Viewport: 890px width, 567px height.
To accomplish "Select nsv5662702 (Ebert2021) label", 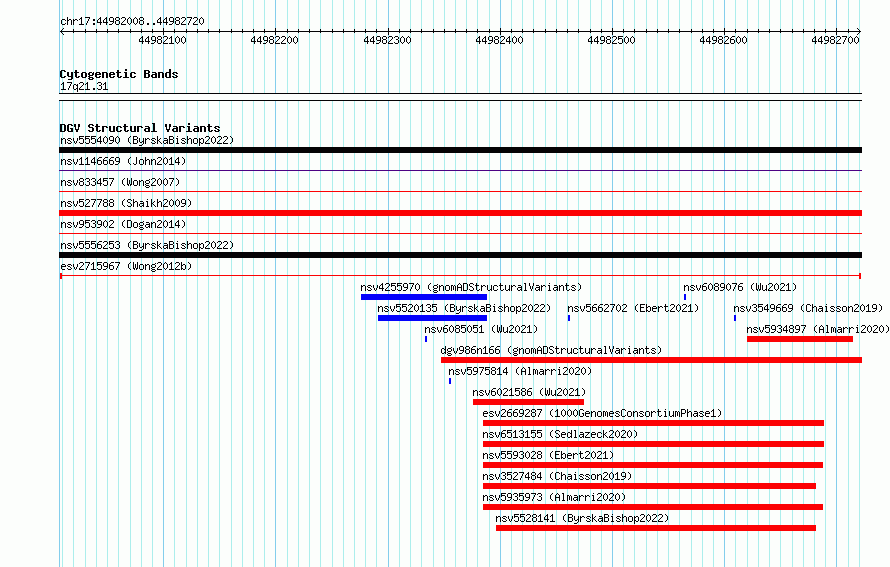I will [x=633, y=308].
